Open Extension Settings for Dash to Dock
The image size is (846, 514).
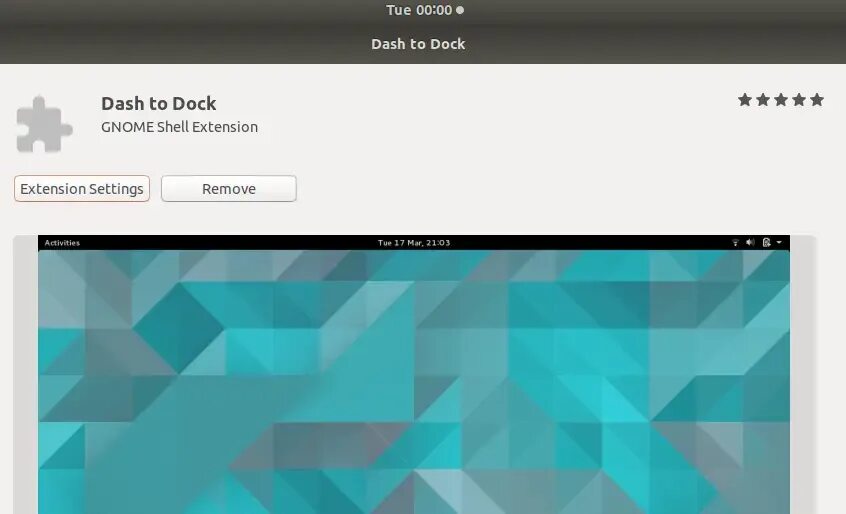coord(82,189)
